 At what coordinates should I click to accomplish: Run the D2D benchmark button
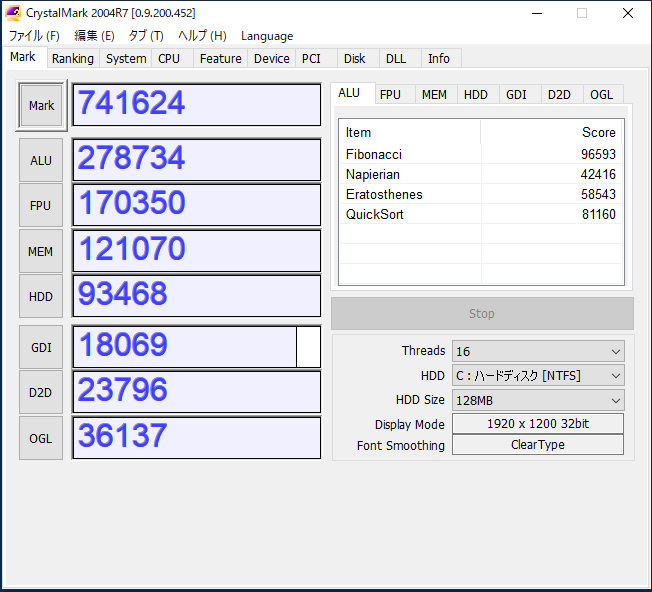pos(41,392)
